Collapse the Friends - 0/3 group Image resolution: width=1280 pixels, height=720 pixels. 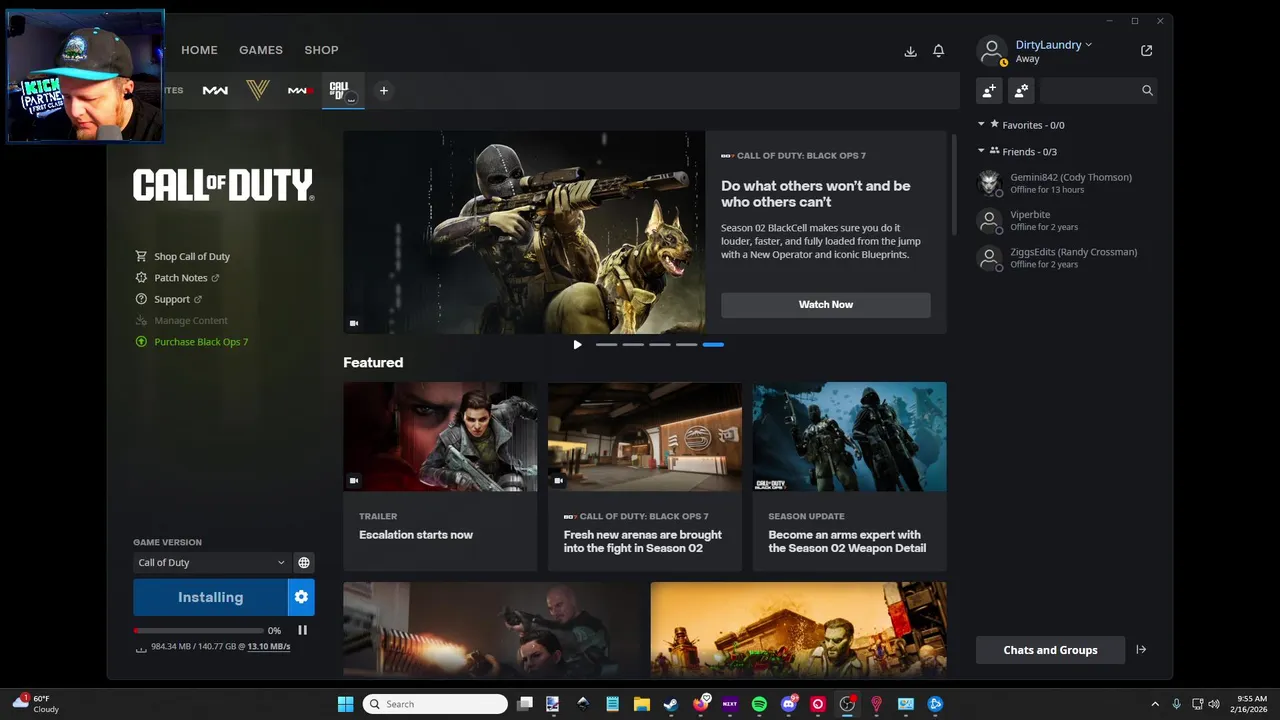coord(981,151)
